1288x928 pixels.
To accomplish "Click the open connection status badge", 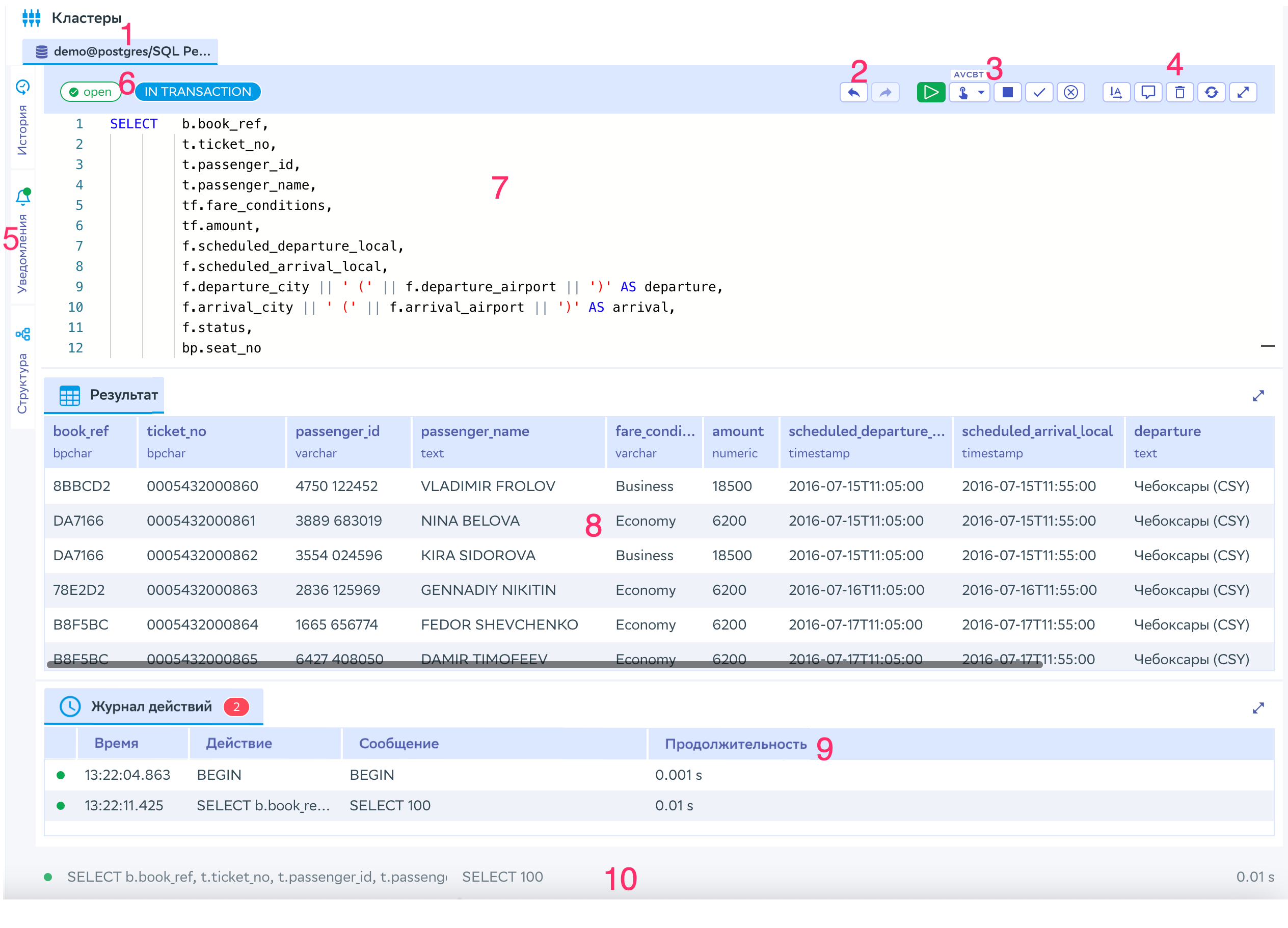I will (90, 91).
